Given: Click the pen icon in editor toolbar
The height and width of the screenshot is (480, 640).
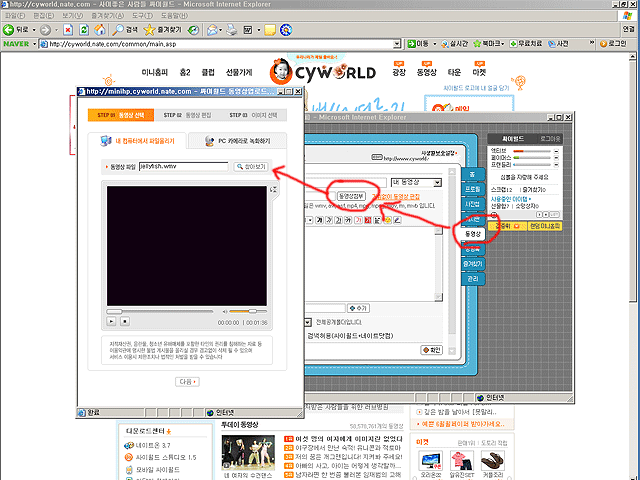Looking at the screenshot, I should [397, 220].
